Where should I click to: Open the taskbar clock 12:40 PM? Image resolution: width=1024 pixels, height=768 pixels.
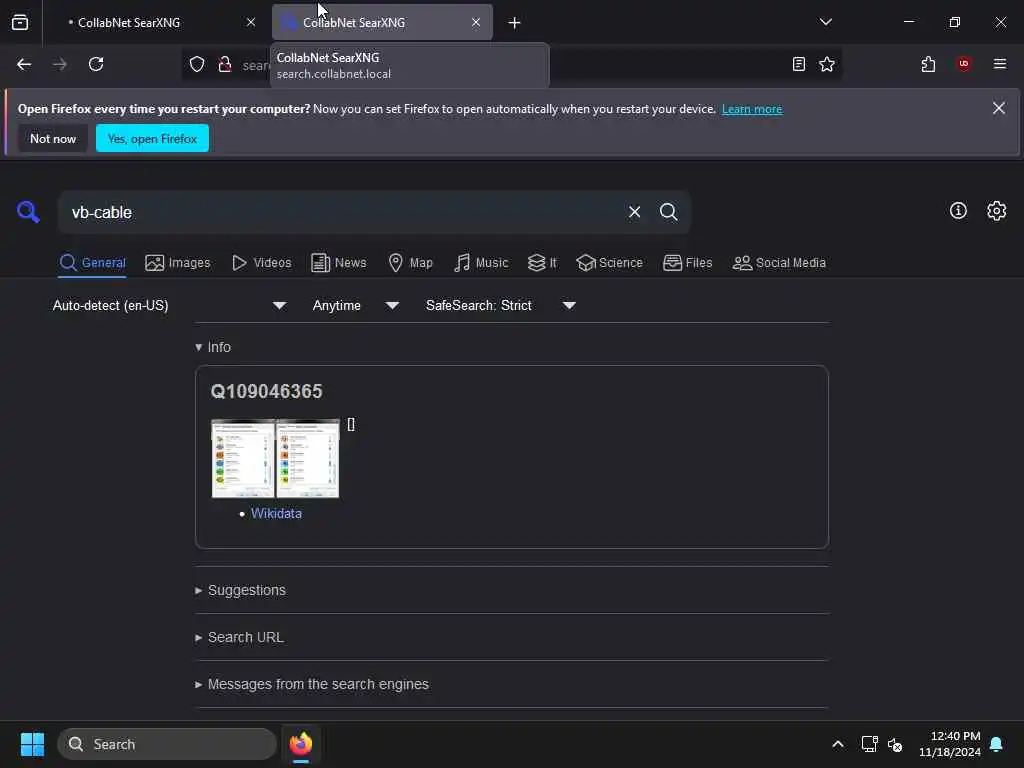(x=950, y=744)
